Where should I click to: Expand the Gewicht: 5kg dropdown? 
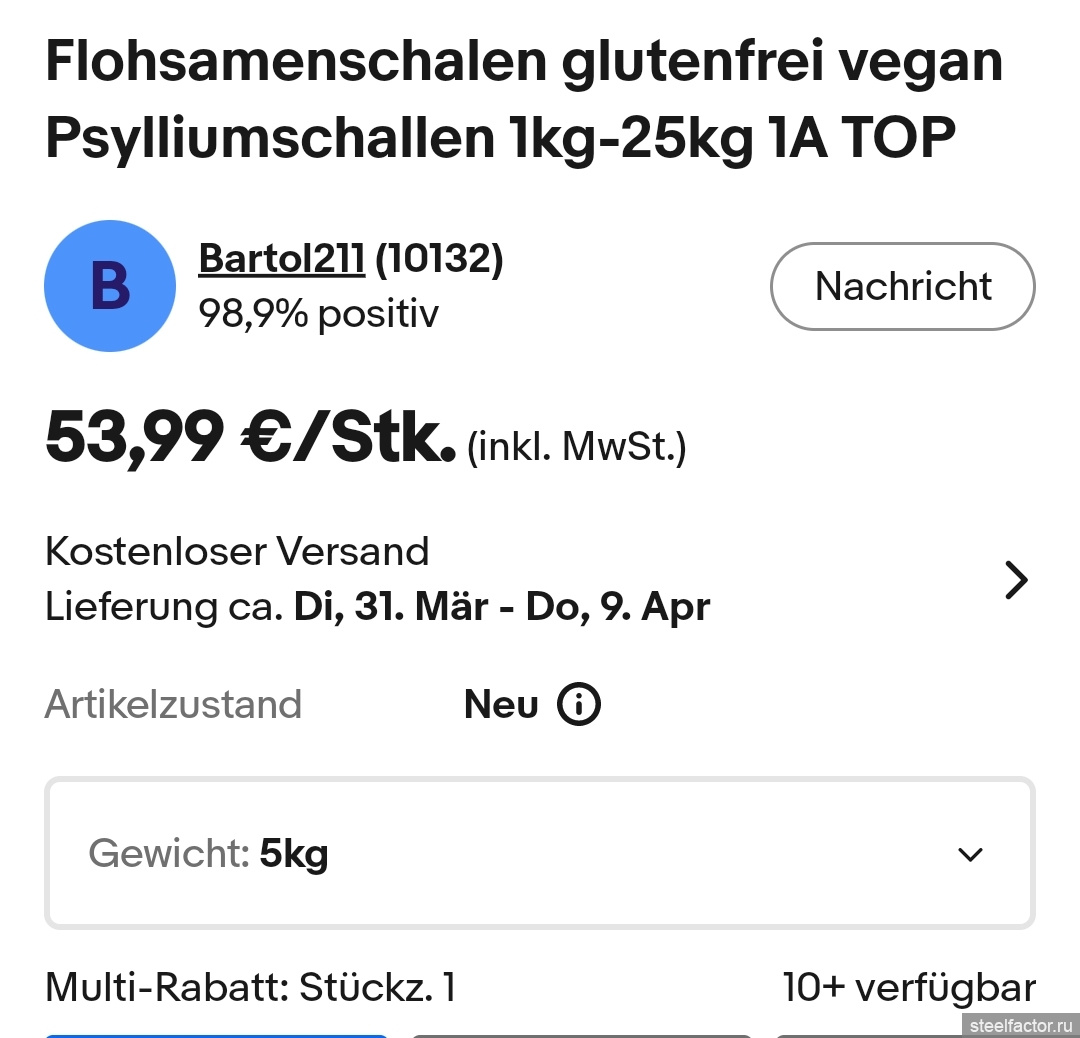coord(540,854)
